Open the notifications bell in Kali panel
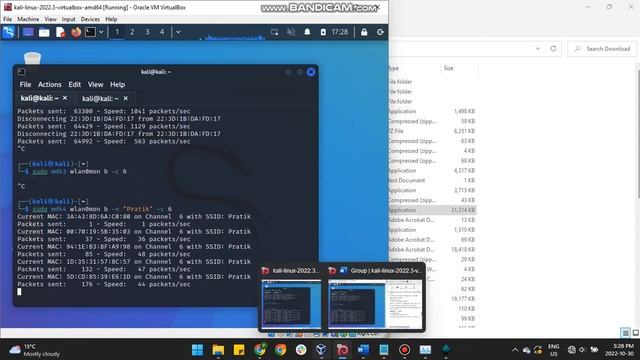Image resolution: width=640 pixels, height=360 pixels. coord(307,32)
